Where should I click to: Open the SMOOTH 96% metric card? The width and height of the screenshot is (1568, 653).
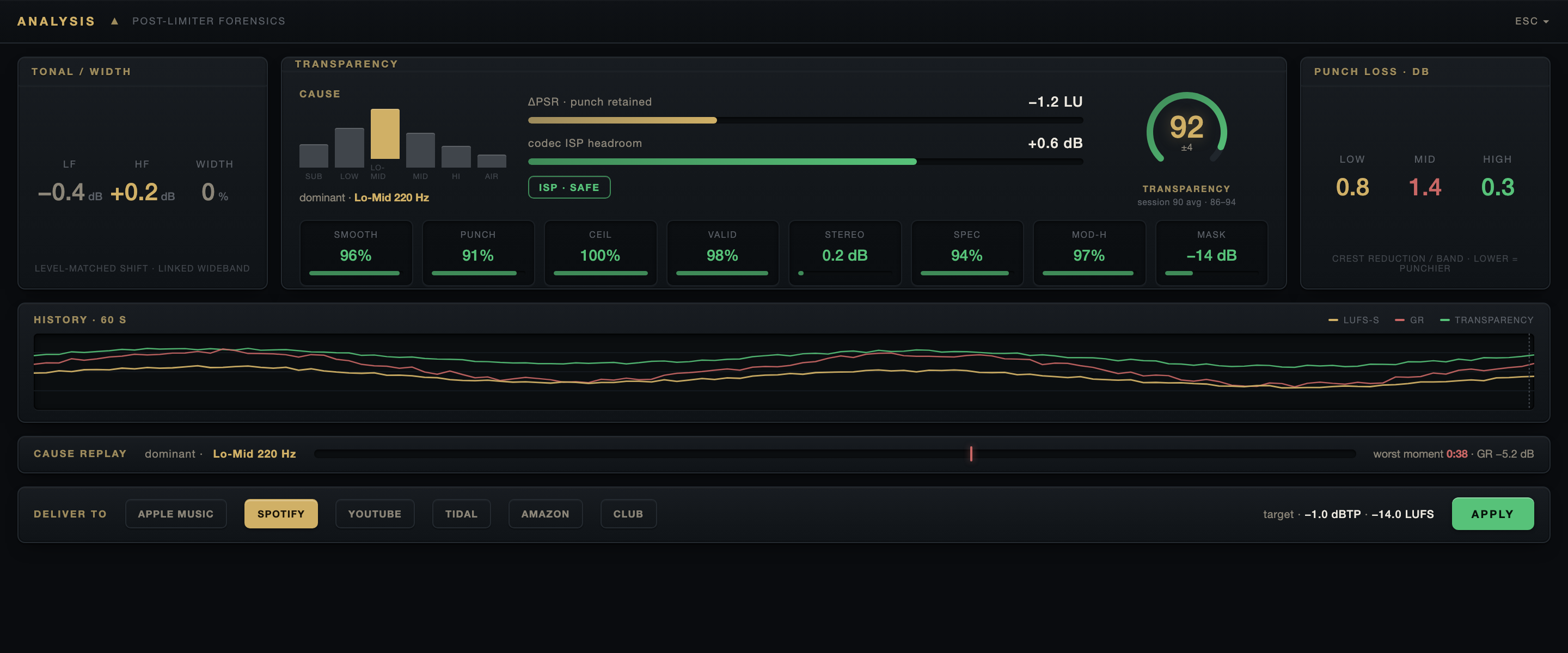[356, 252]
